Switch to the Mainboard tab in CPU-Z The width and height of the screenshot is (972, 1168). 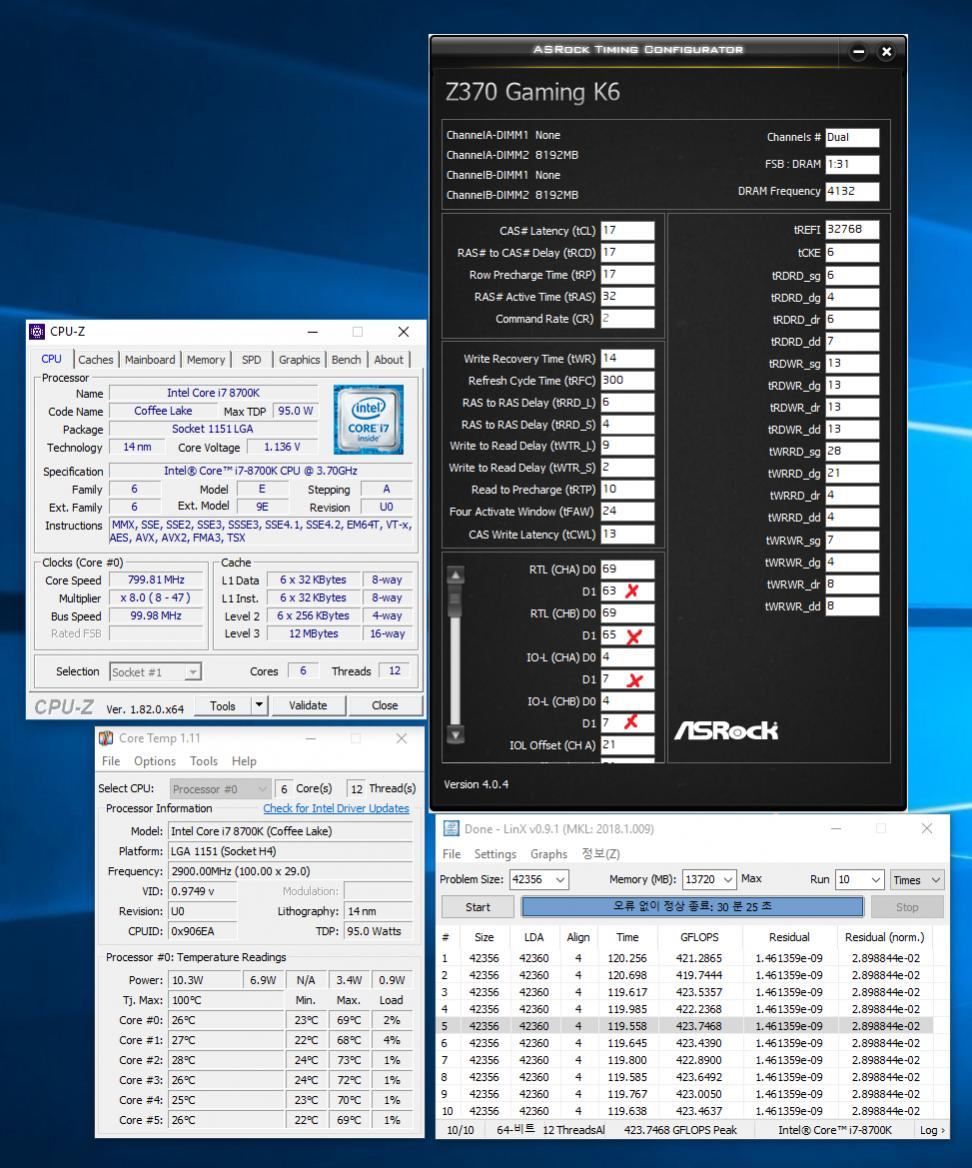150,360
